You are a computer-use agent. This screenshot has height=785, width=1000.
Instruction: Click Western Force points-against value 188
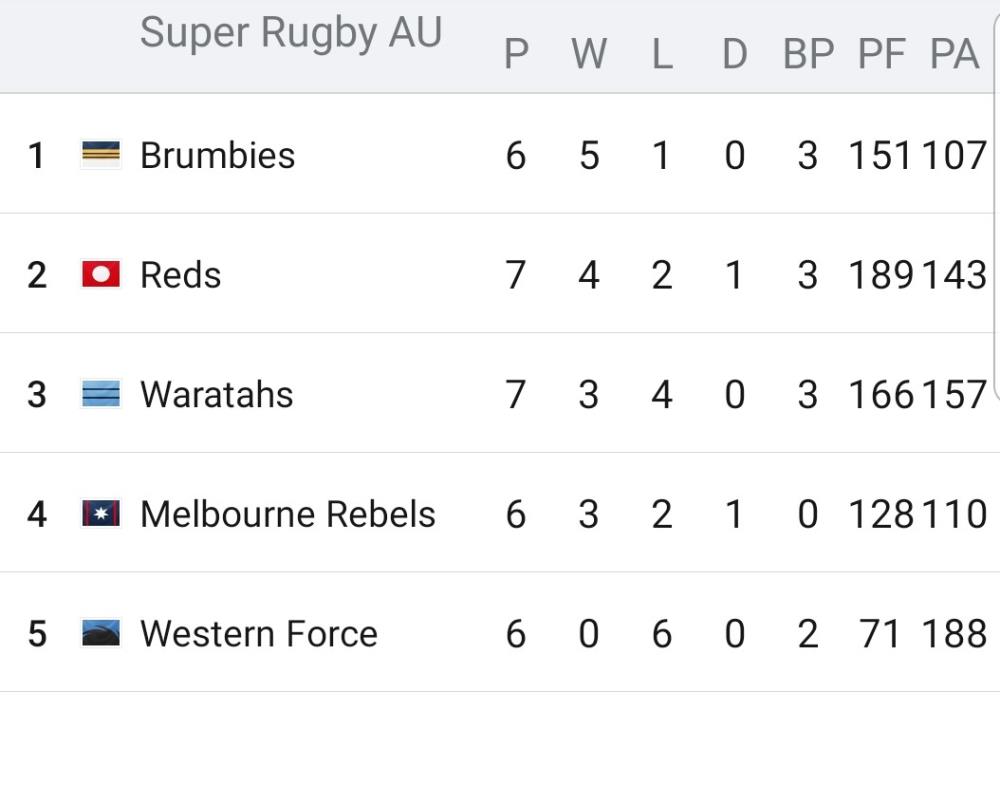(x=954, y=633)
